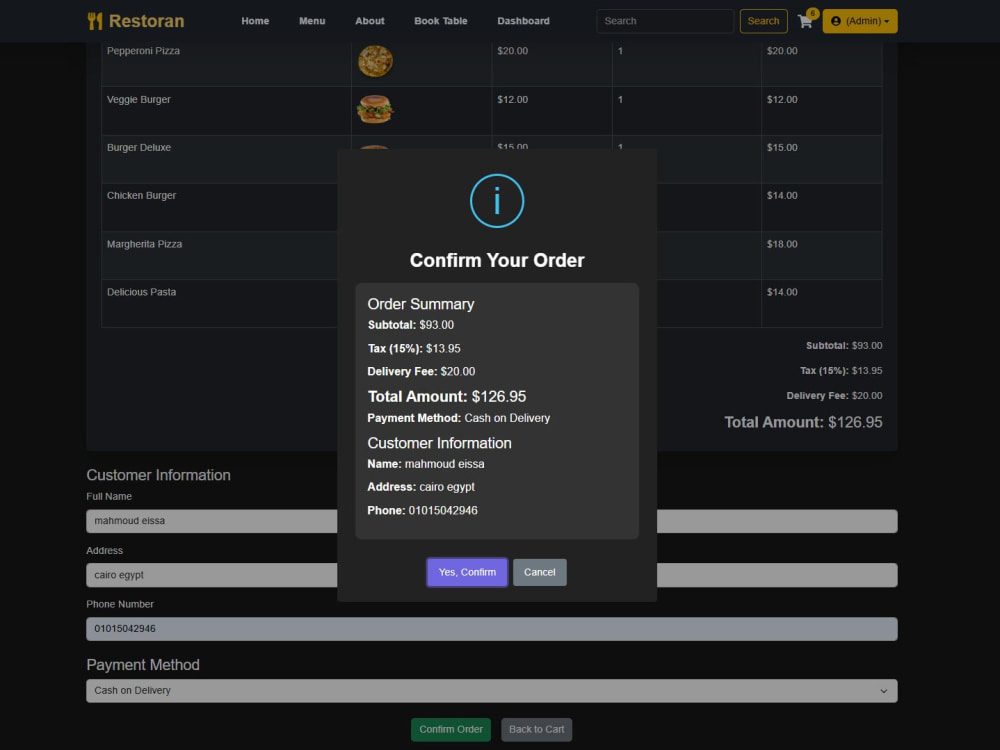Click the dialog's Tax (15%): $13.95 line
The width and height of the screenshot is (1000, 750).
click(x=413, y=349)
